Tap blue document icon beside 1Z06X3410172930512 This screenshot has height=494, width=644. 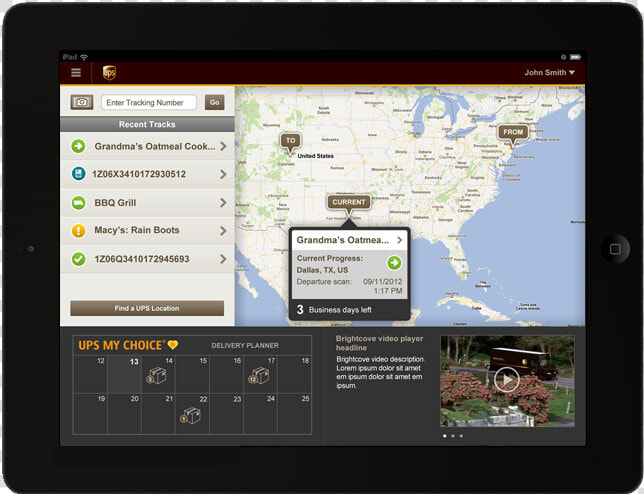[x=78, y=174]
